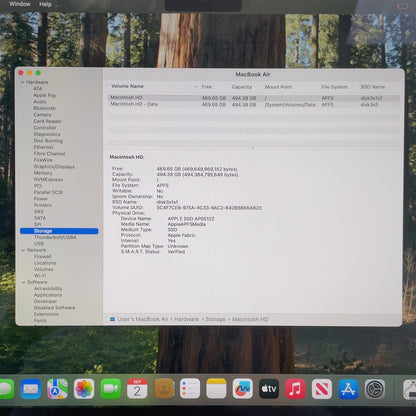Open the Freeform app icon
Screen dimensions: 416x416
point(242,389)
